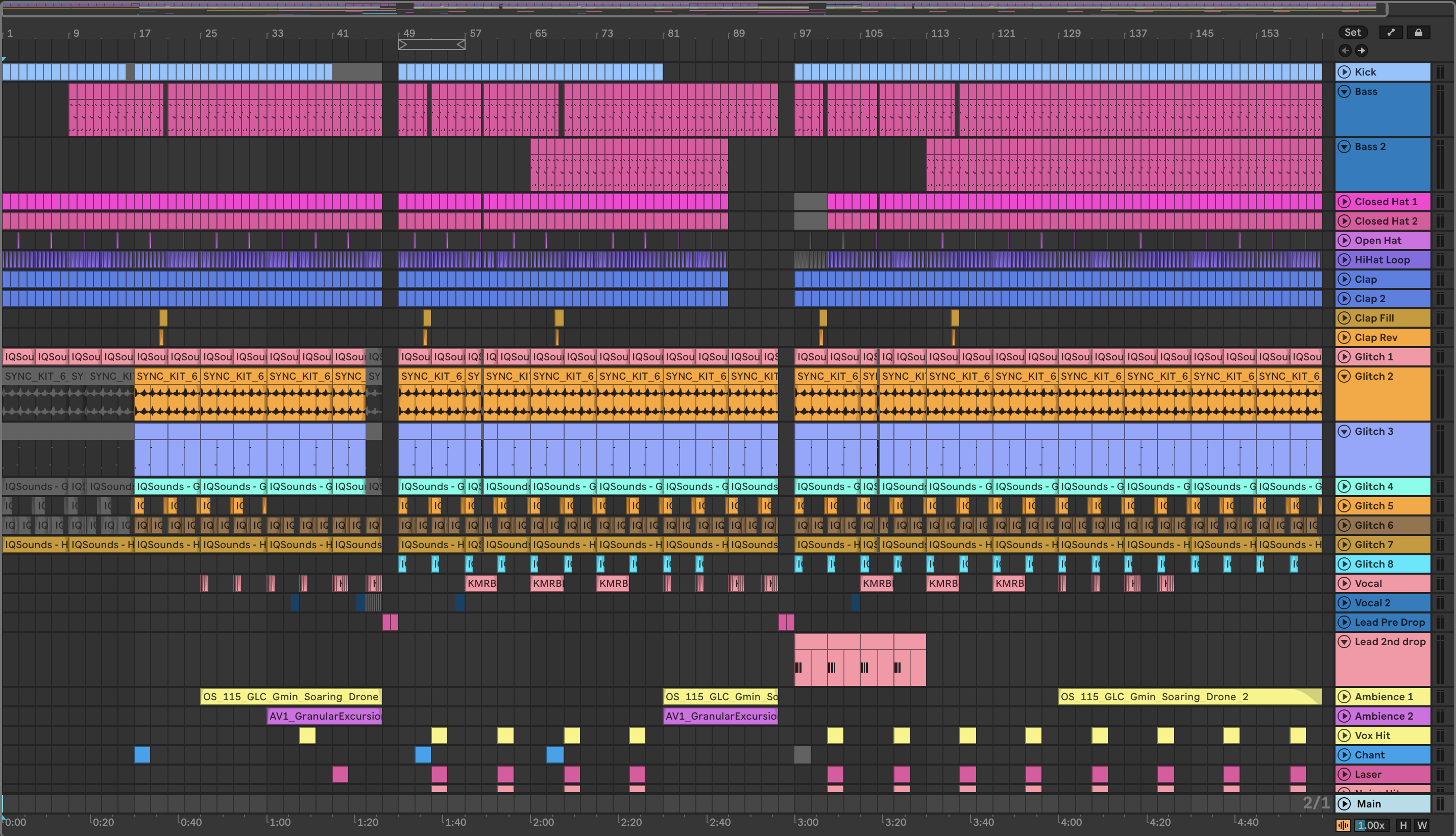Screen dimensions: 1456x836
Task: Collapse the Lead 2nd drop track
Action: point(1344,642)
